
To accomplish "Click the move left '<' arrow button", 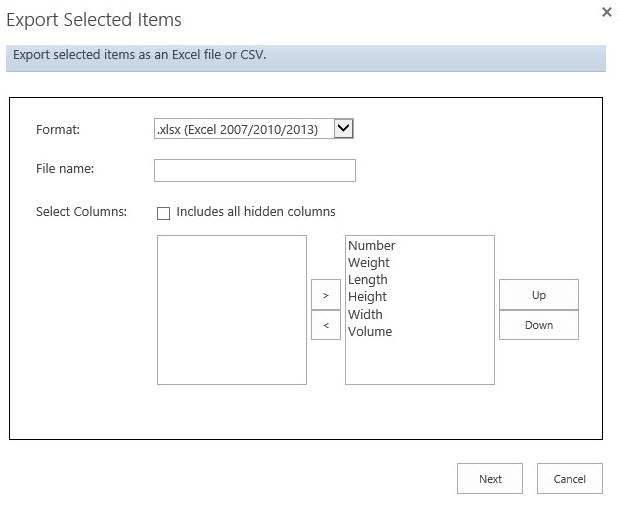I will pyautogui.click(x=326, y=325).
